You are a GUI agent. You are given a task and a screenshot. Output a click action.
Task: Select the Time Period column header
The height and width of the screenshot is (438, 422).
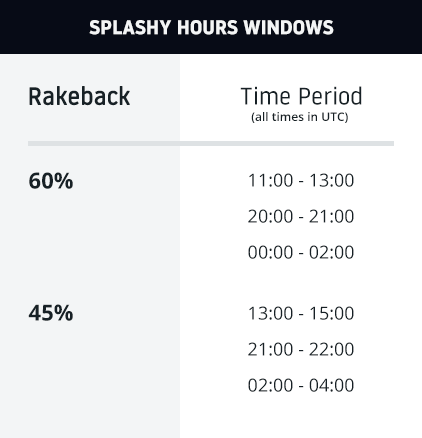(x=301, y=96)
